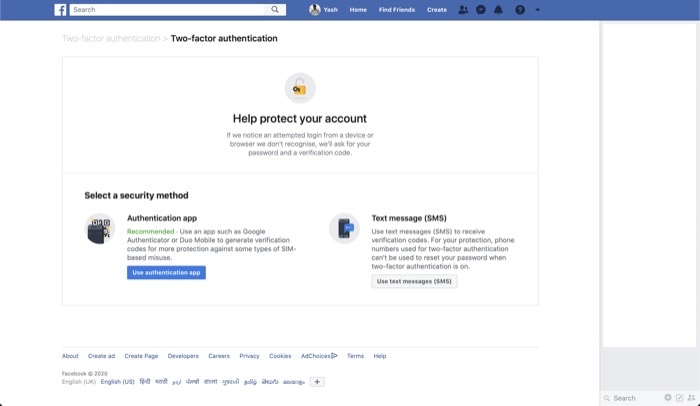Open the Developers footer link
This screenshot has height=406, width=700.
(x=183, y=356)
